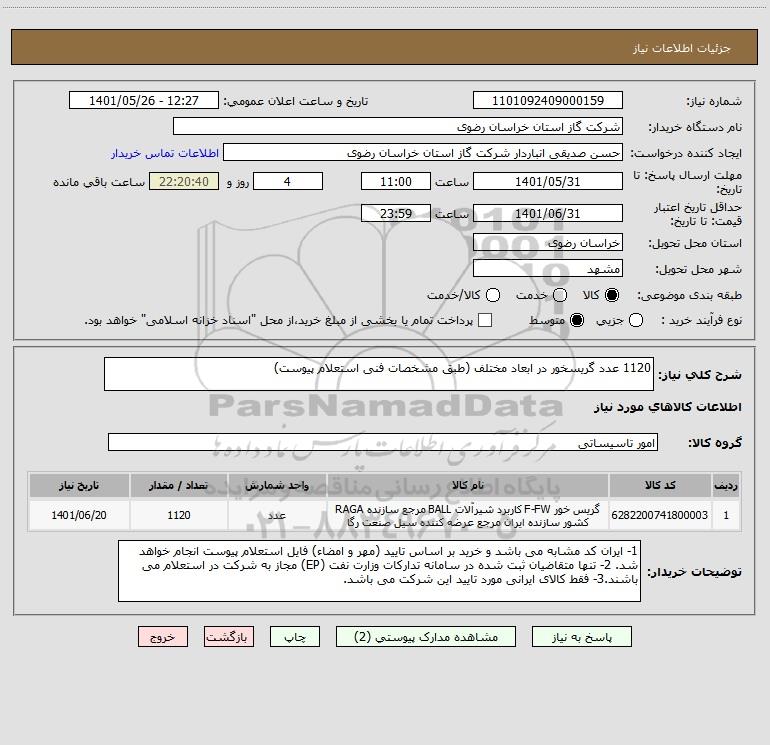Click the buyer notes text area
The width and height of the screenshot is (770, 745).
tap(379, 571)
